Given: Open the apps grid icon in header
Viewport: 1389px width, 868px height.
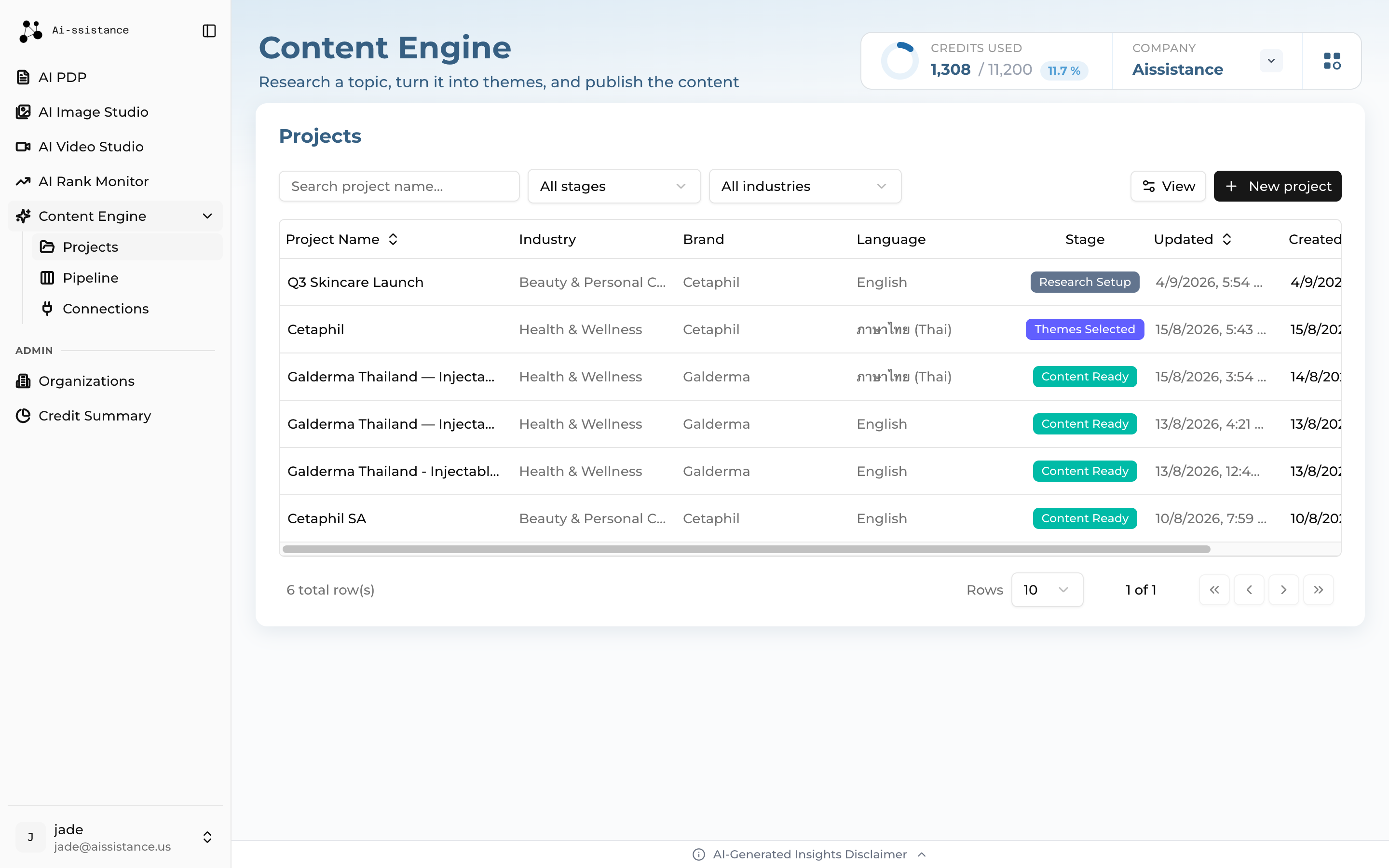Looking at the screenshot, I should pyautogui.click(x=1332, y=61).
